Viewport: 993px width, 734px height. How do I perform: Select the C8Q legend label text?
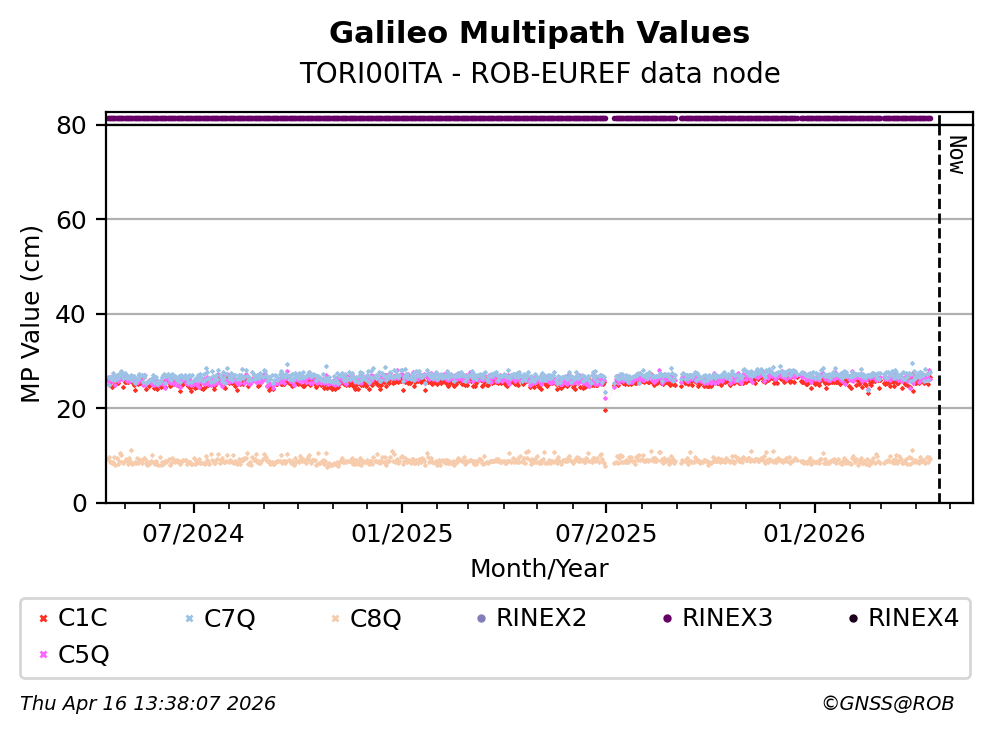(x=376, y=619)
